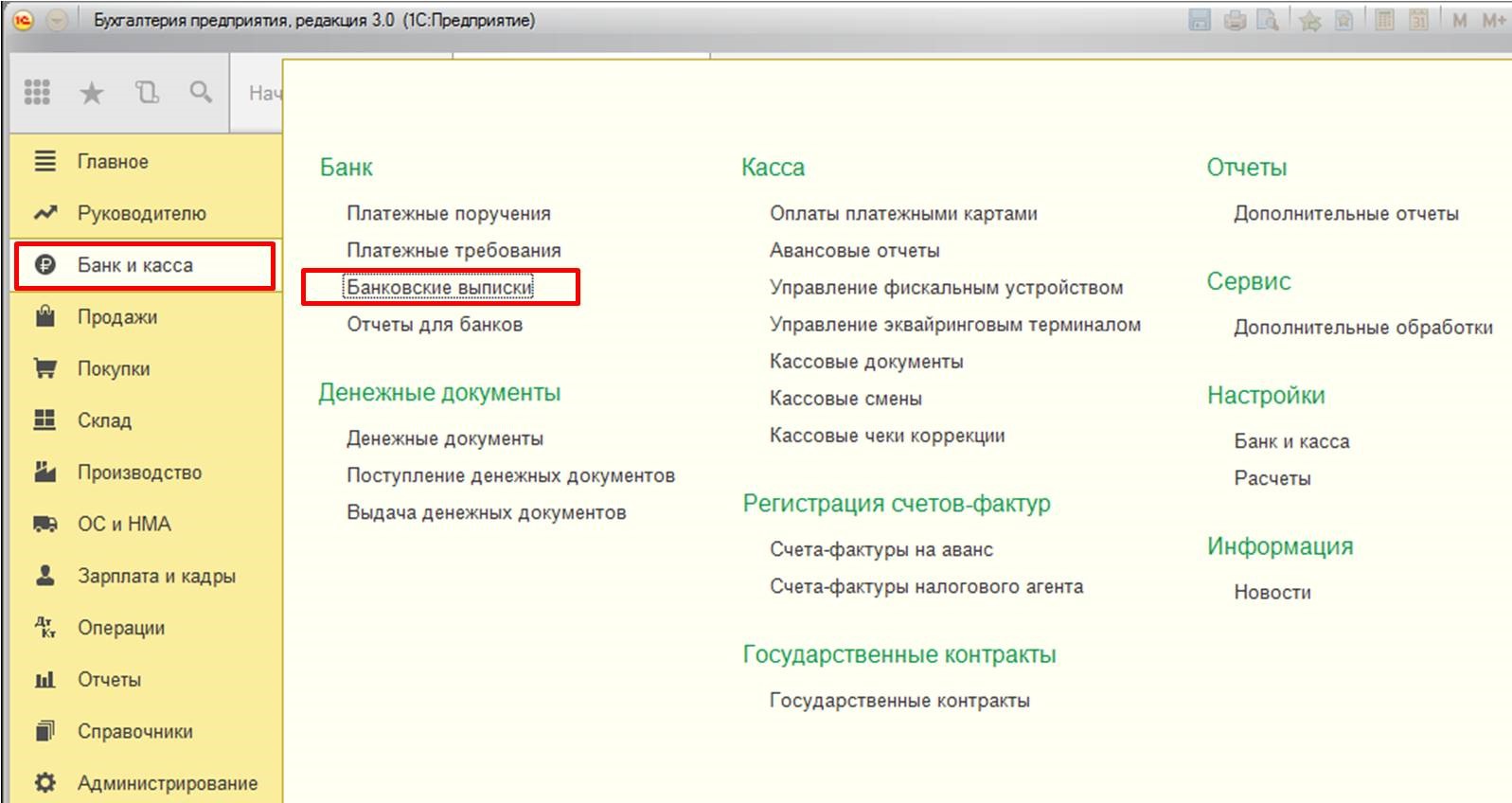Open Счета-фактуры на аванс
This screenshot has height=803, width=1512.
point(881,549)
